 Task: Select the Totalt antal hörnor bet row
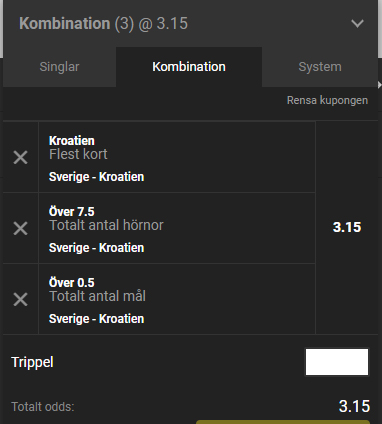[x=177, y=228]
